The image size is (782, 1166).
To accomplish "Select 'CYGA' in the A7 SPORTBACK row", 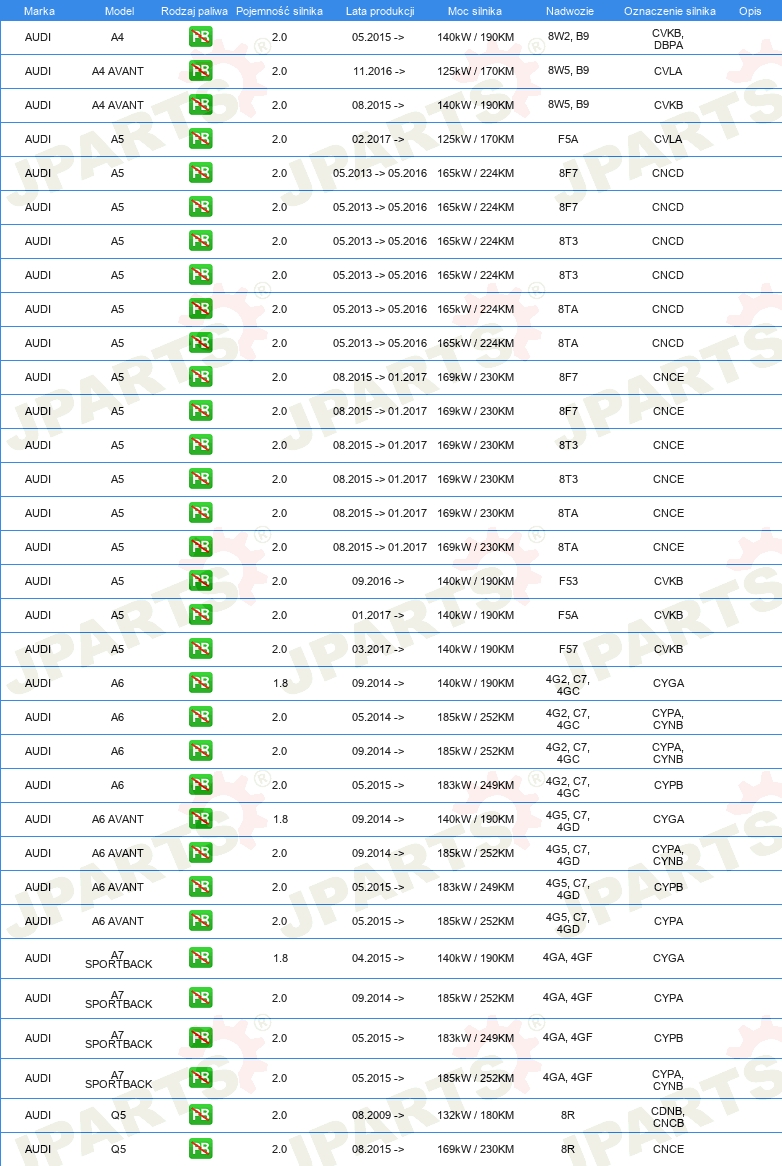I will (x=668, y=958).
